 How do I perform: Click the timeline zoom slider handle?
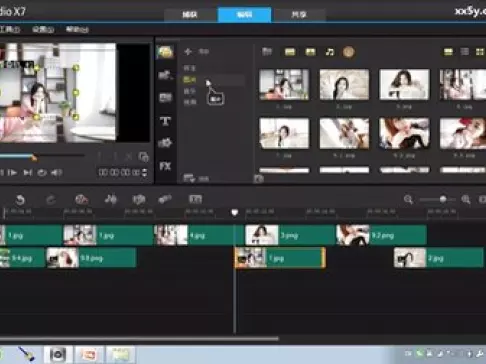point(443,199)
